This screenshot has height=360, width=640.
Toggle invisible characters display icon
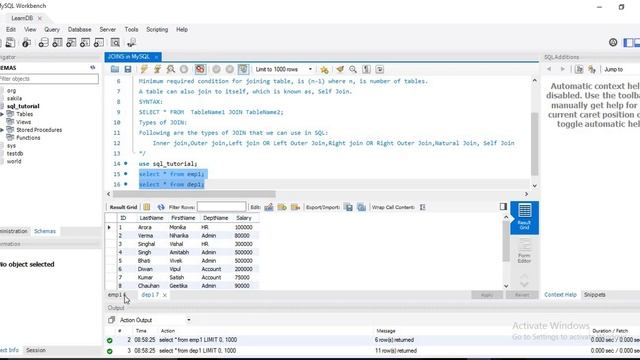(367, 69)
